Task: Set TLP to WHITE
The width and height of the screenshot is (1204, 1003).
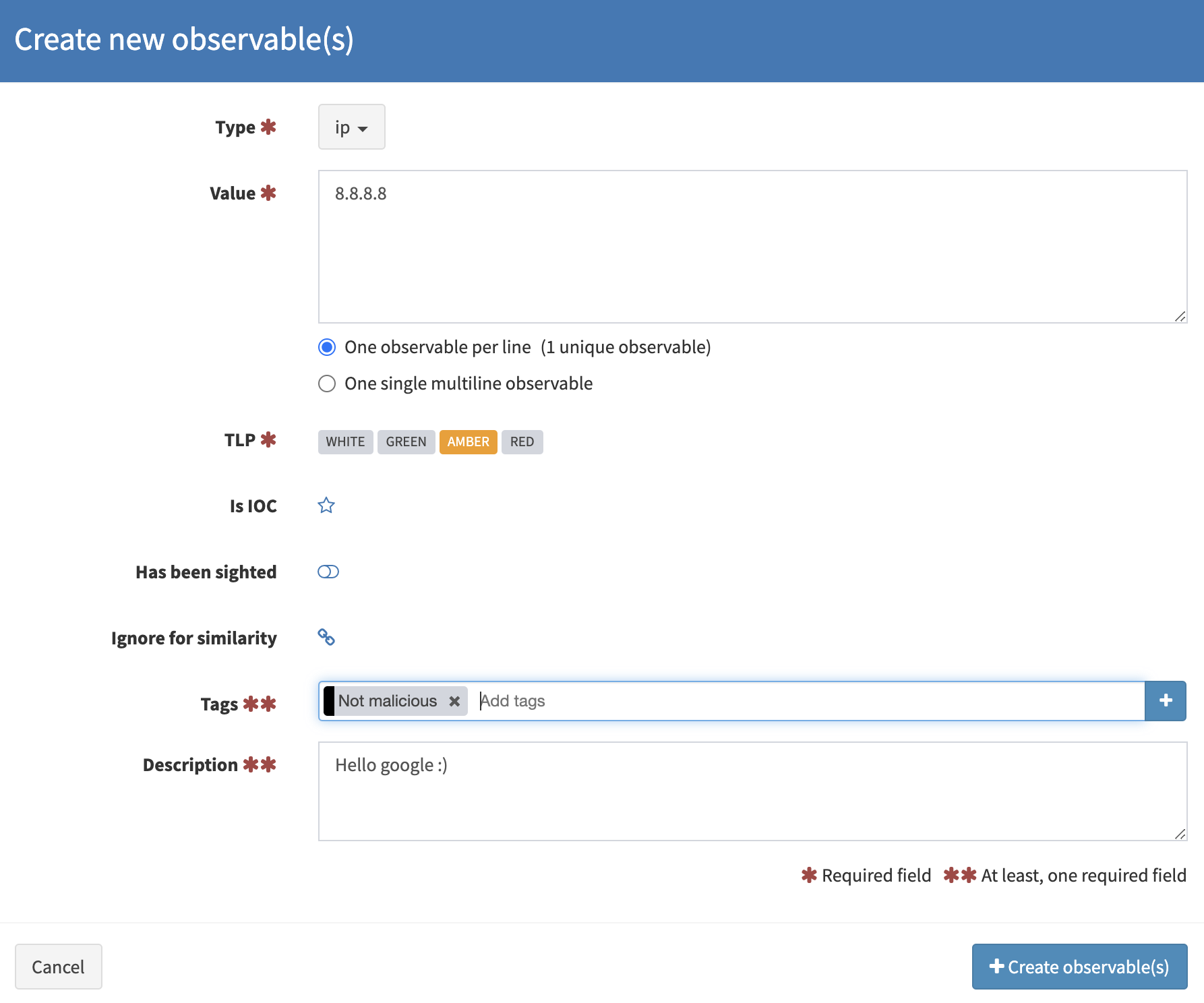Action: coord(345,442)
